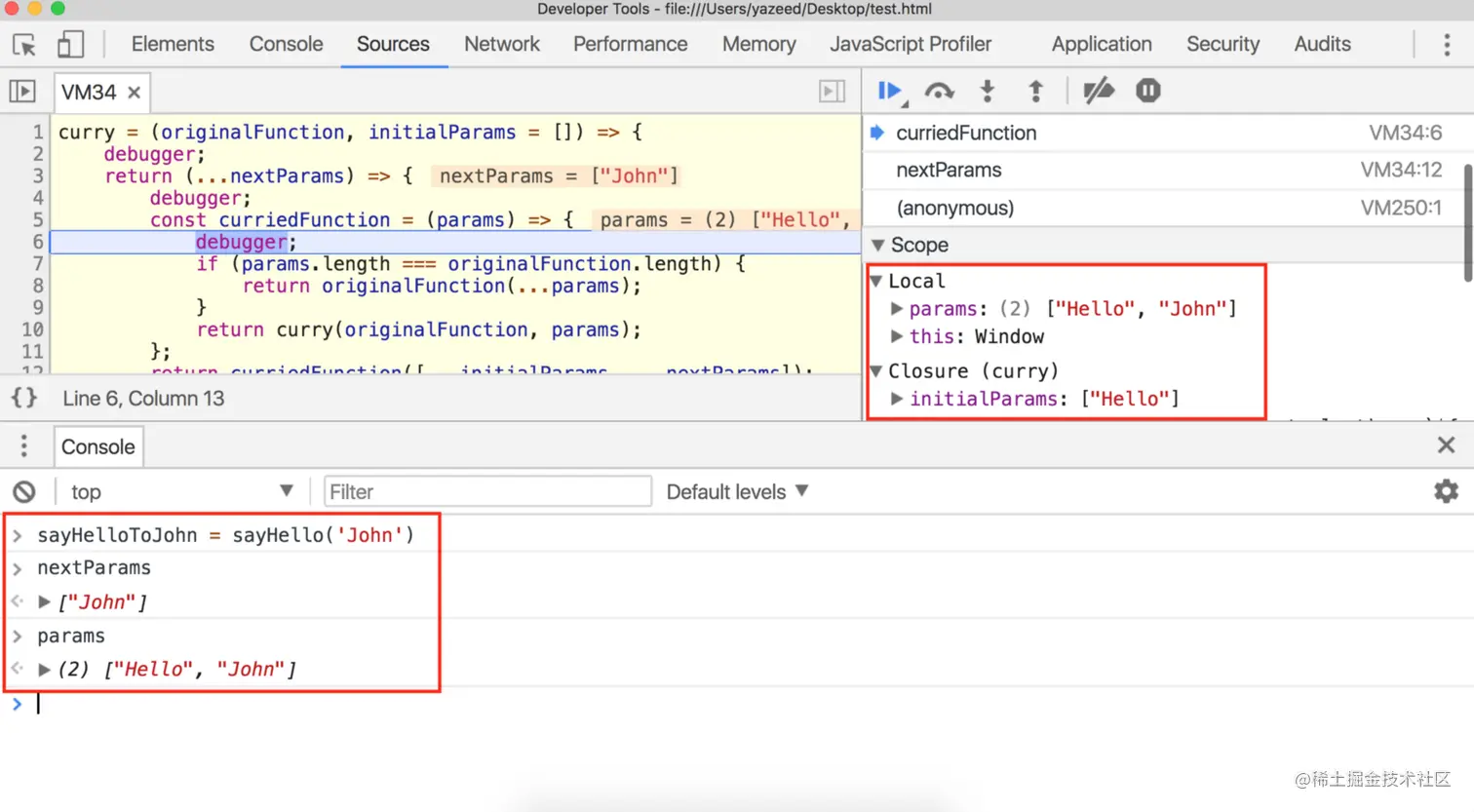The height and width of the screenshot is (812, 1474).
Task: Pretty print code with braces icon
Action: tap(24, 398)
